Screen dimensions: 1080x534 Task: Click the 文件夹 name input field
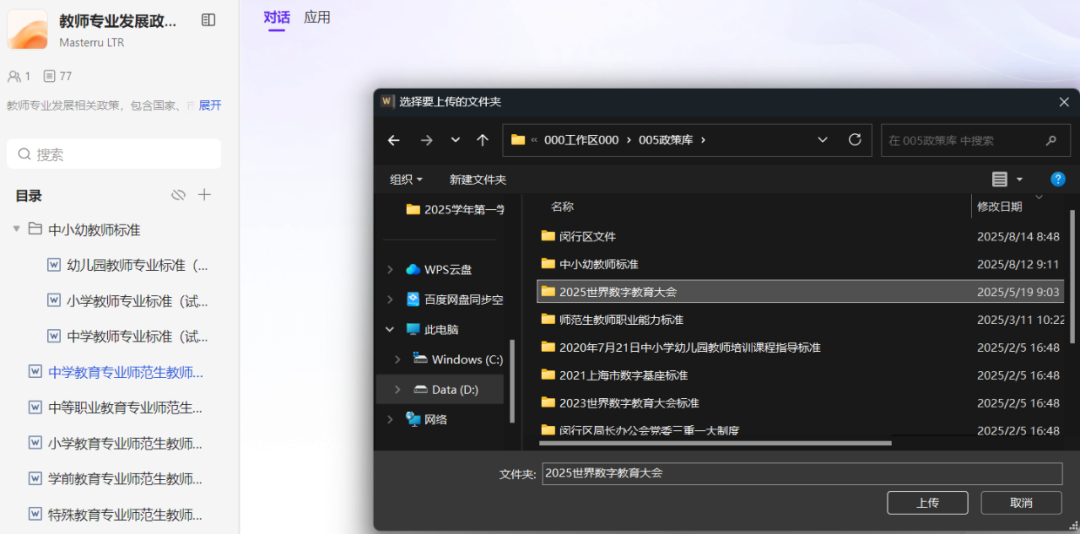pyautogui.click(x=802, y=473)
